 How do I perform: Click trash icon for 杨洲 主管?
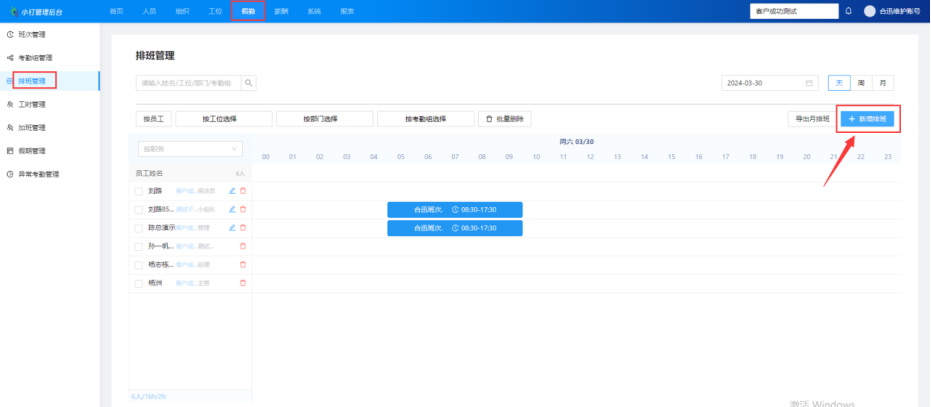click(x=242, y=283)
